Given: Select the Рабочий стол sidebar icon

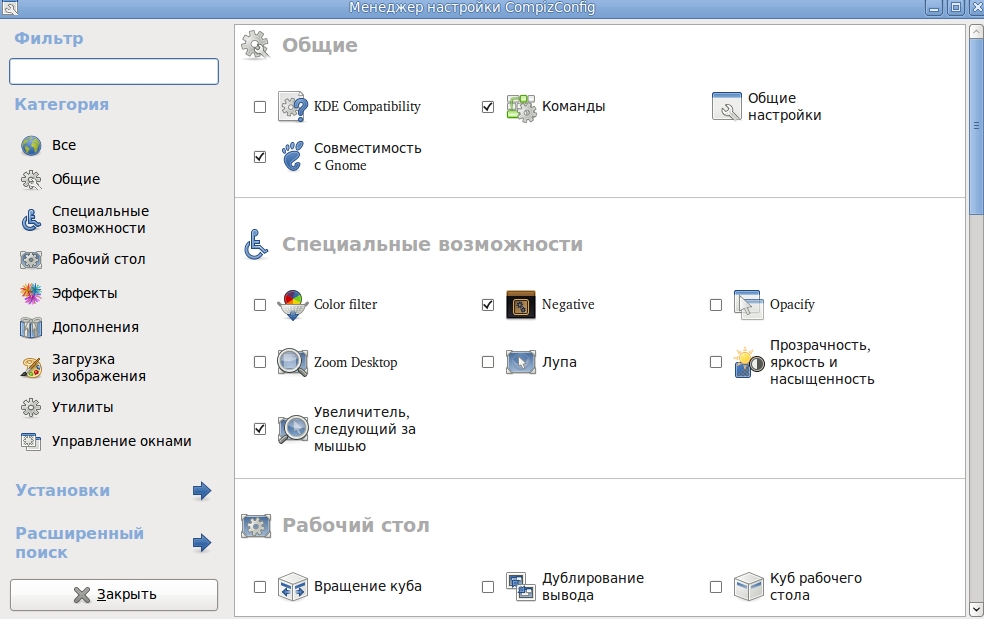Looking at the screenshot, I should [x=31, y=259].
